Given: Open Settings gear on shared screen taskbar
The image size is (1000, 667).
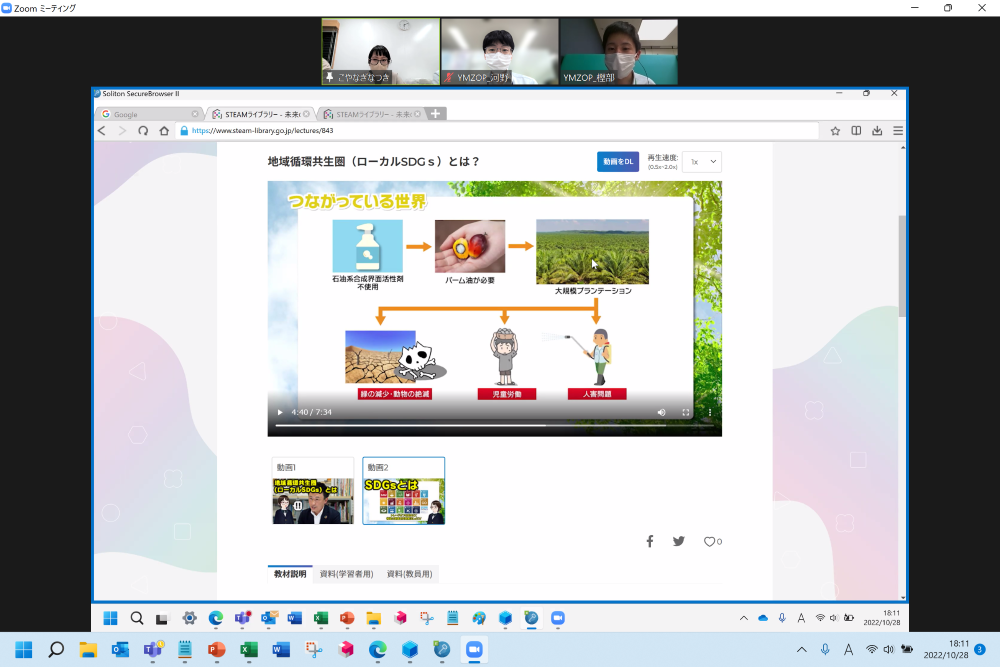Looking at the screenshot, I should [189, 618].
